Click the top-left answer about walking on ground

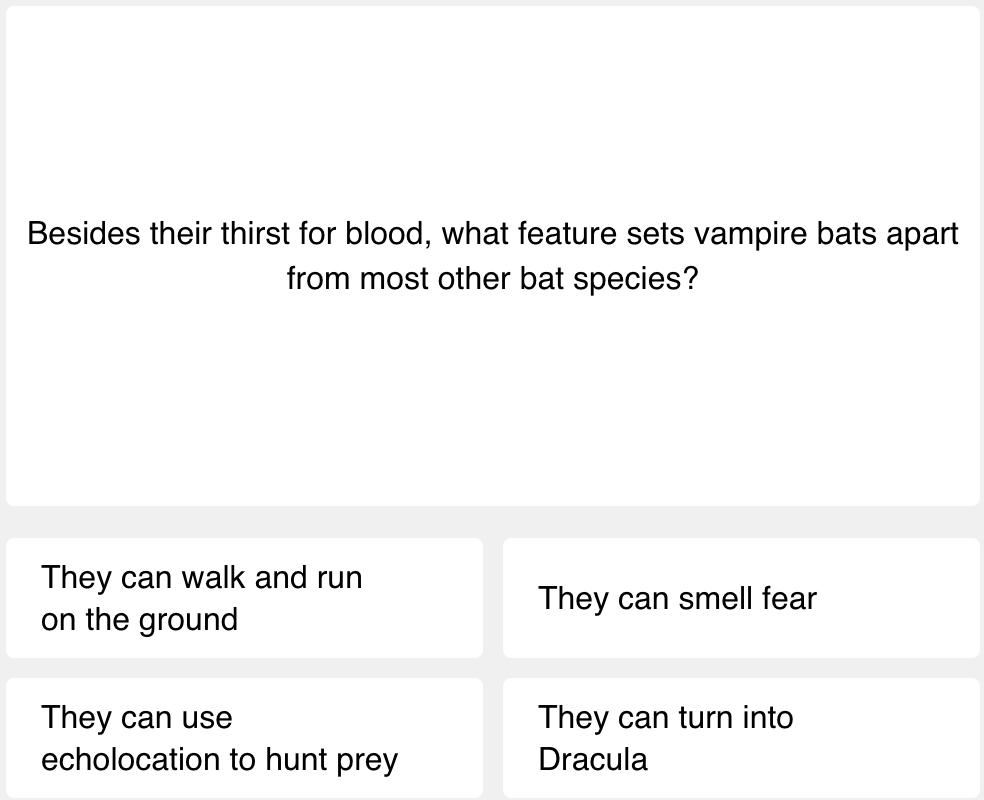pyautogui.click(x=244, y=598)
